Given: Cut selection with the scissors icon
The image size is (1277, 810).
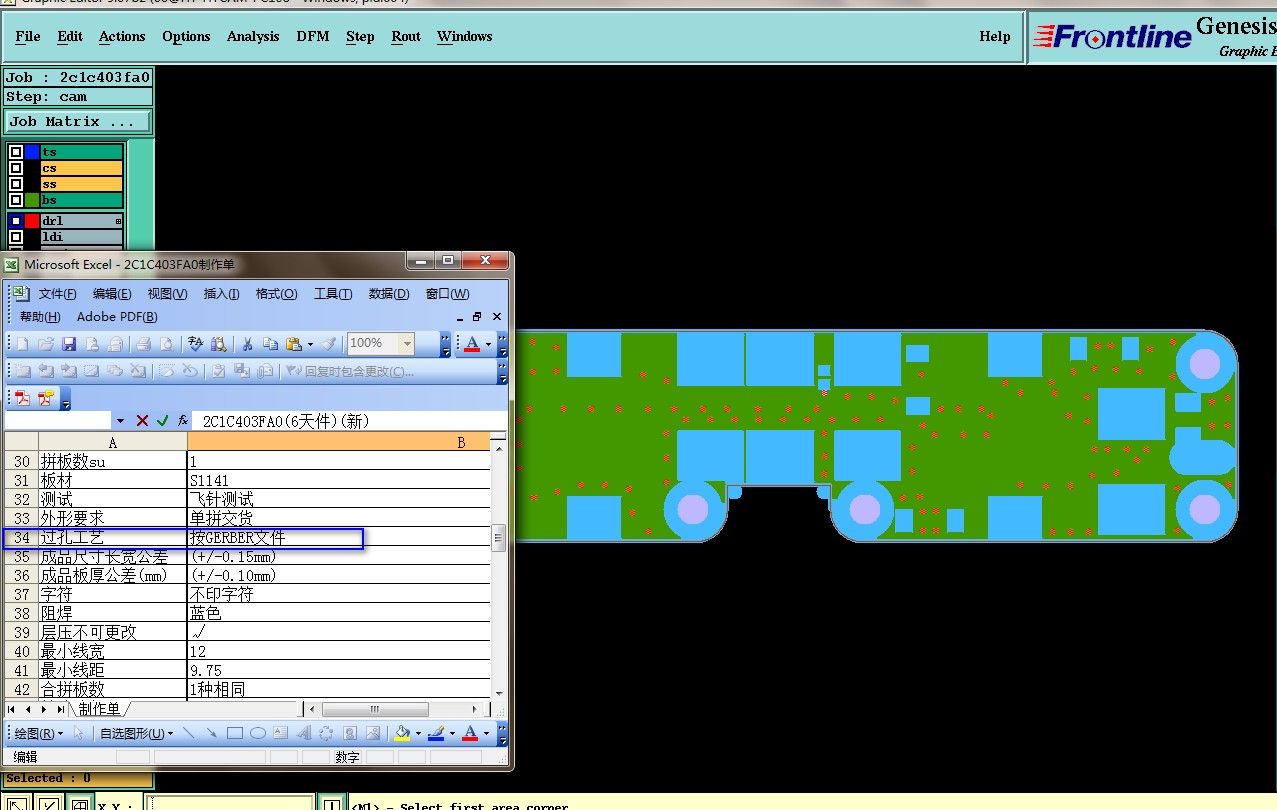Looking at the screenshot, I should tap(247, 344).
